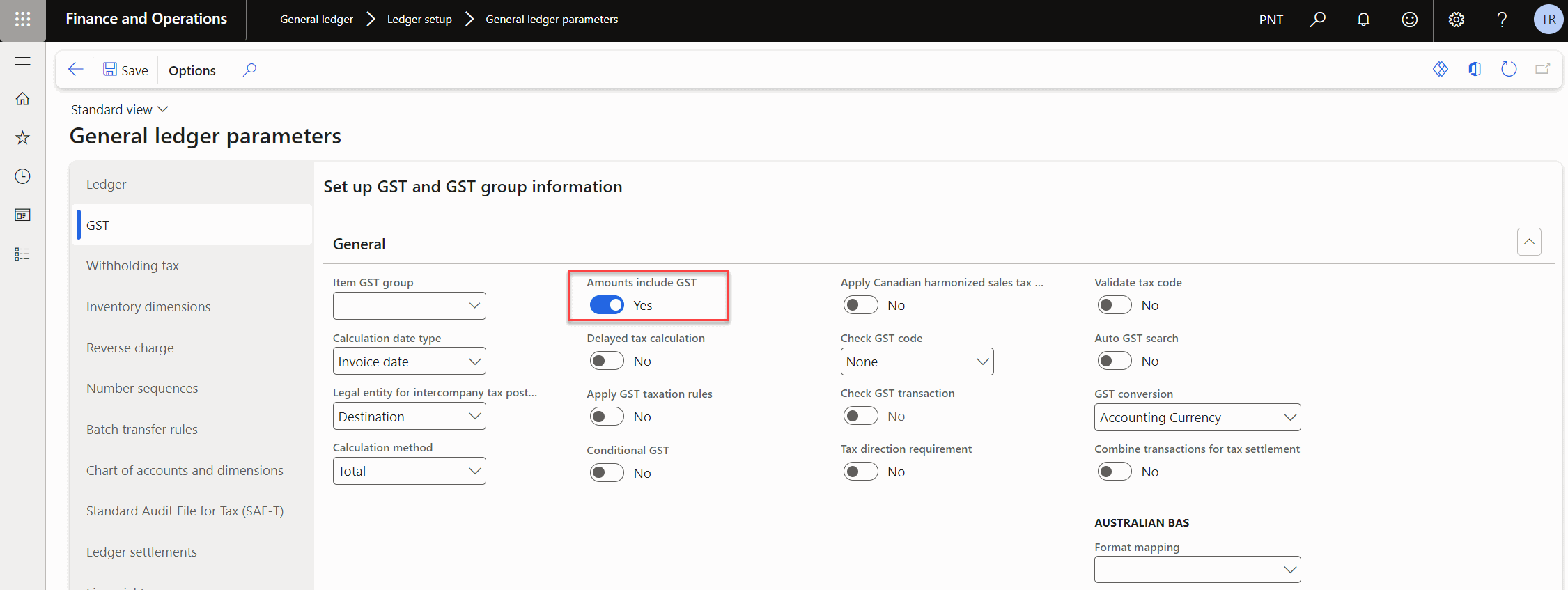Open the TR user account avatar

click(x=1548, y=20)
